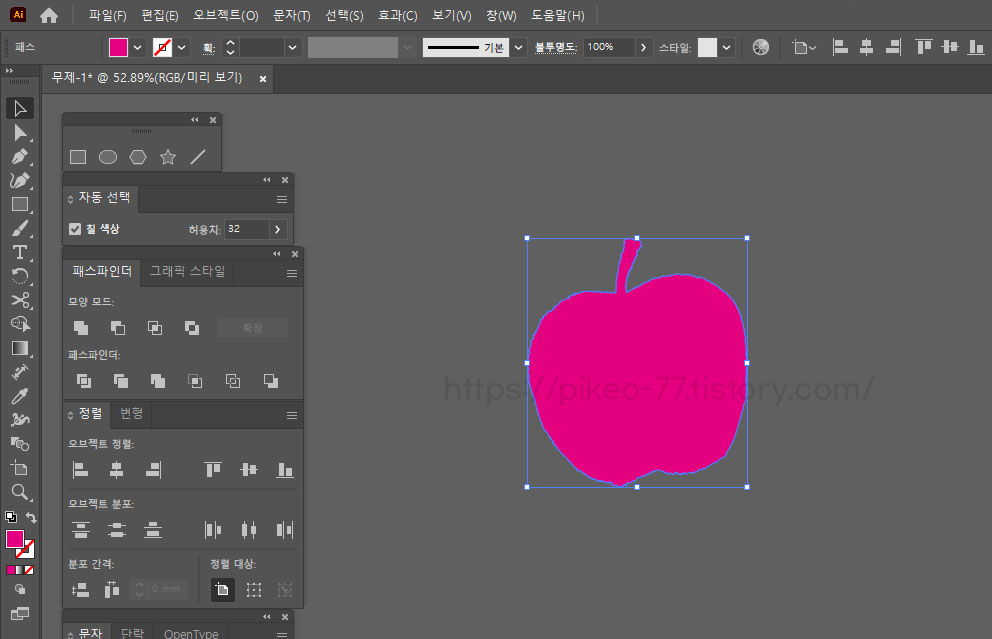Click the Unite shape mode in Pathfinder

pyautogui.click(x=81, y=328)
